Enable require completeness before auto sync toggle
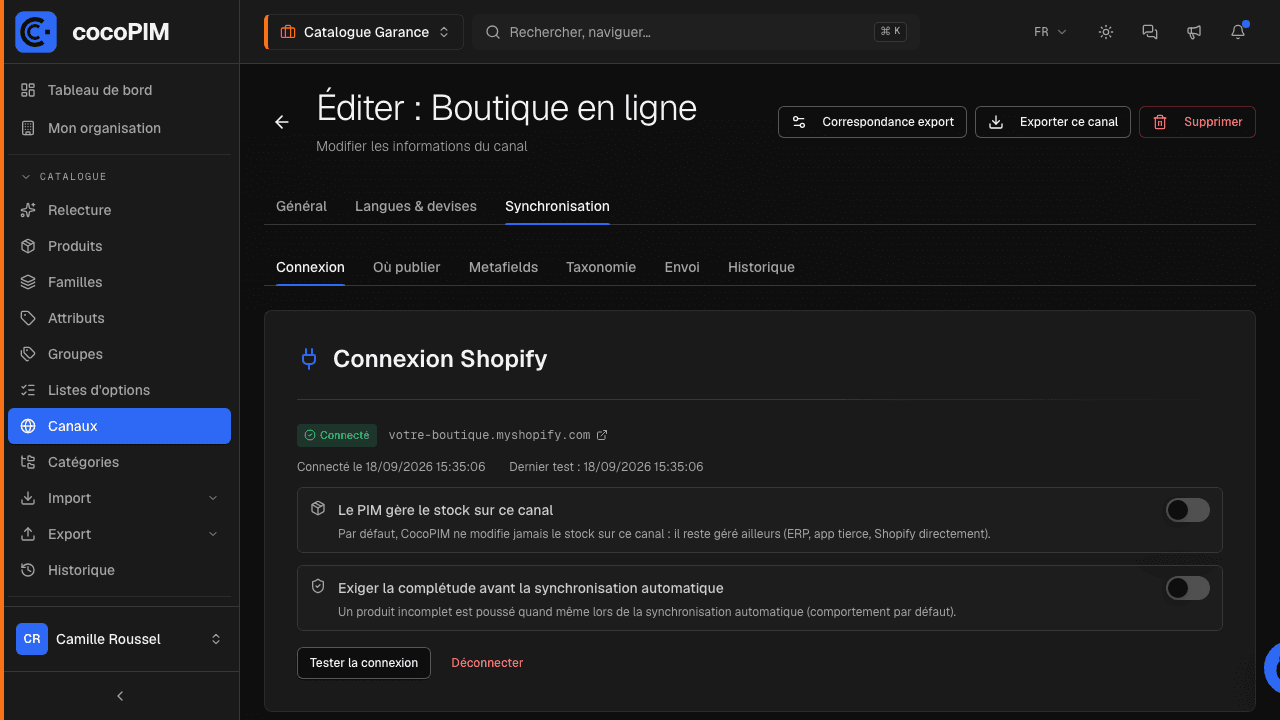 [1188, 588]
